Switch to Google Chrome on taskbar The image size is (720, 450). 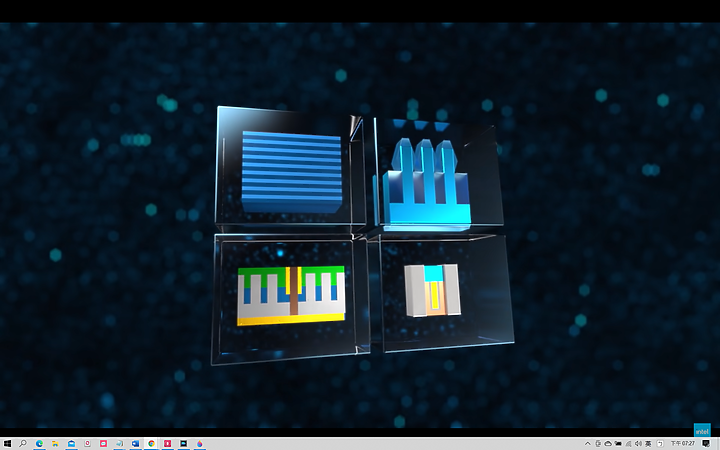(x=151, y=444)
